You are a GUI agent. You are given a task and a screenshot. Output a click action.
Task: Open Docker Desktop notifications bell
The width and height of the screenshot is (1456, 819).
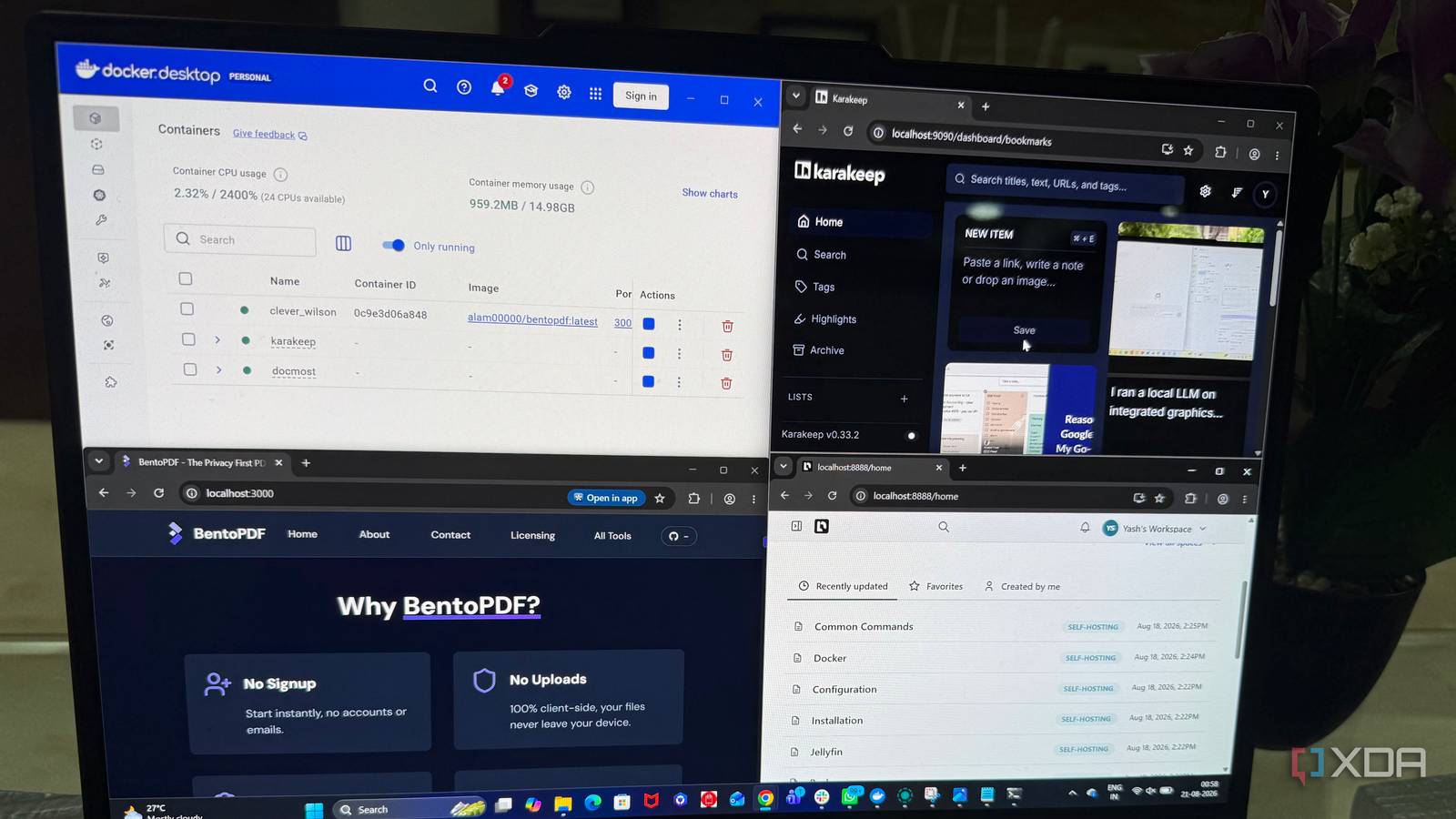click(498, 88)
